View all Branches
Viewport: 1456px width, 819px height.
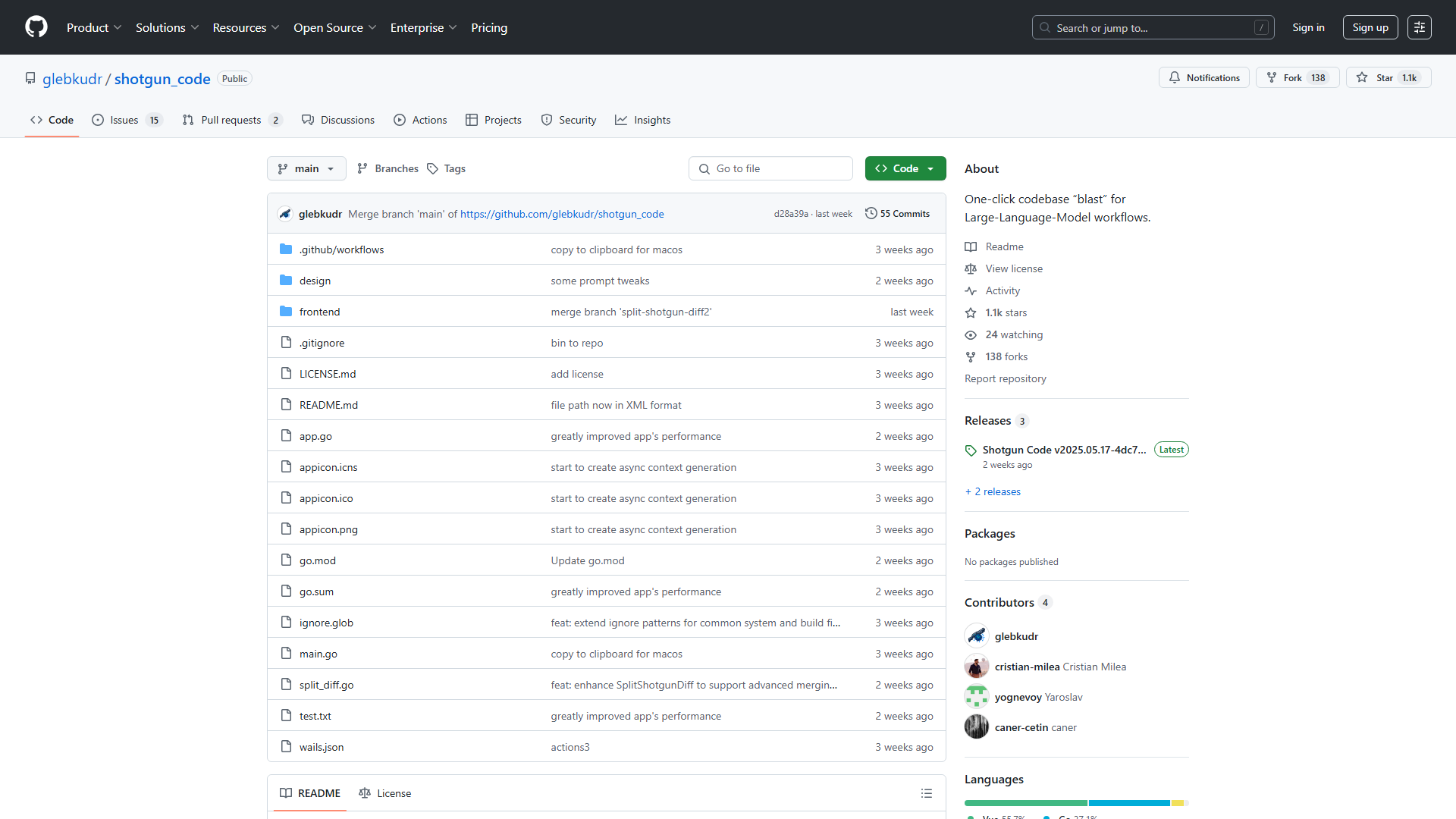[x=388, y=168]
